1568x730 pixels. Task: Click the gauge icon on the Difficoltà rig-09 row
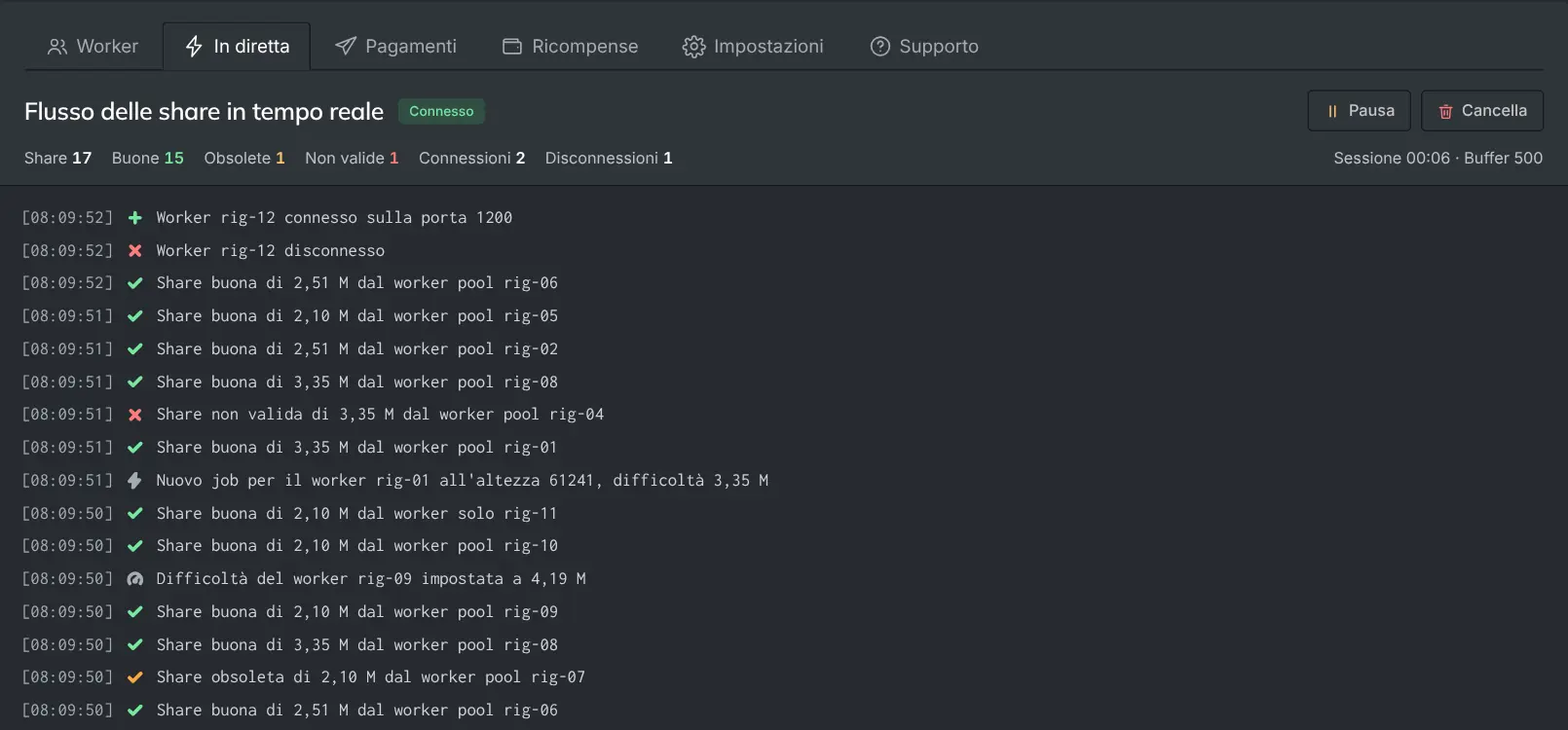coord(135,579)
